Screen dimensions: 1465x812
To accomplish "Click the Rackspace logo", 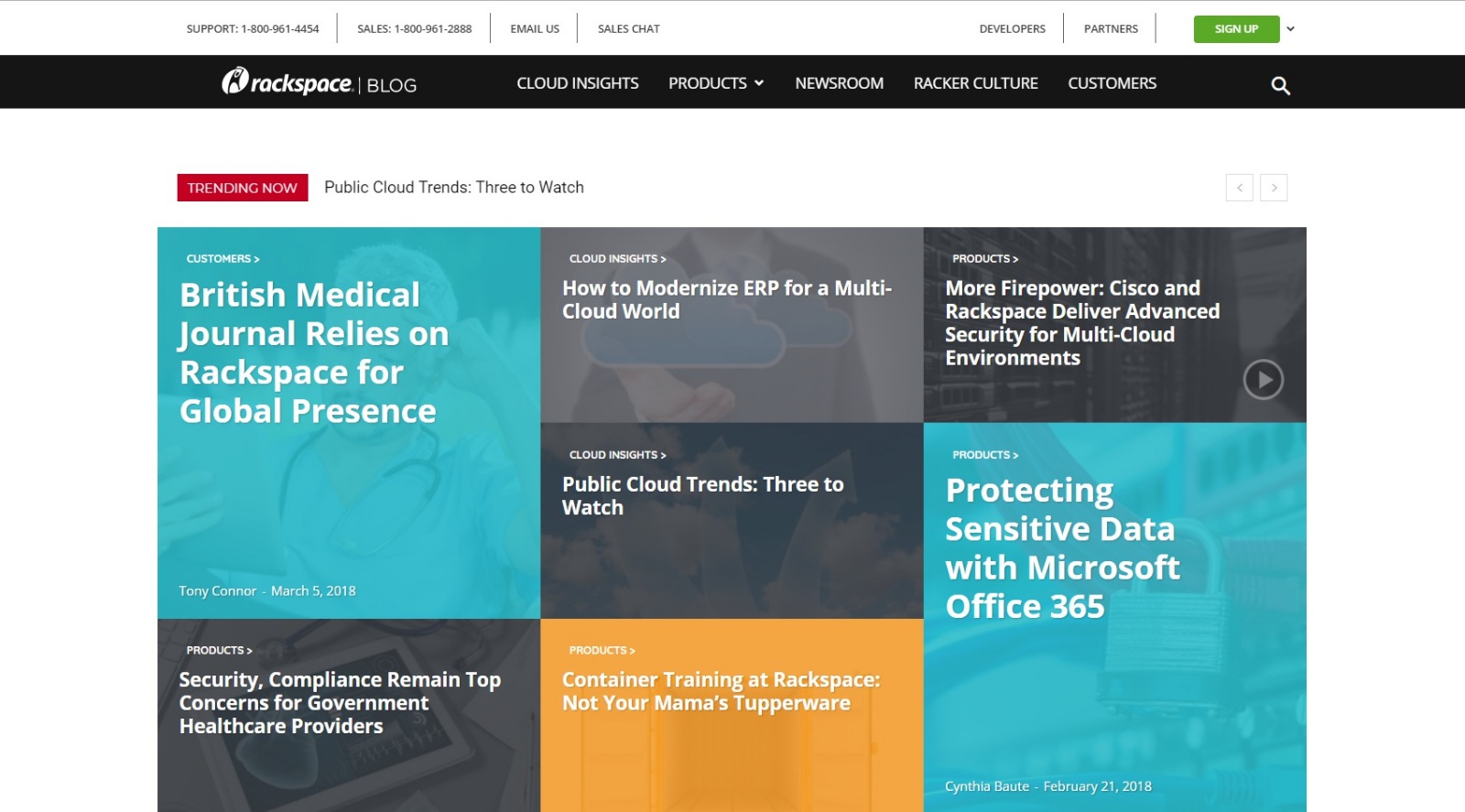I will (x=287, y=82).
